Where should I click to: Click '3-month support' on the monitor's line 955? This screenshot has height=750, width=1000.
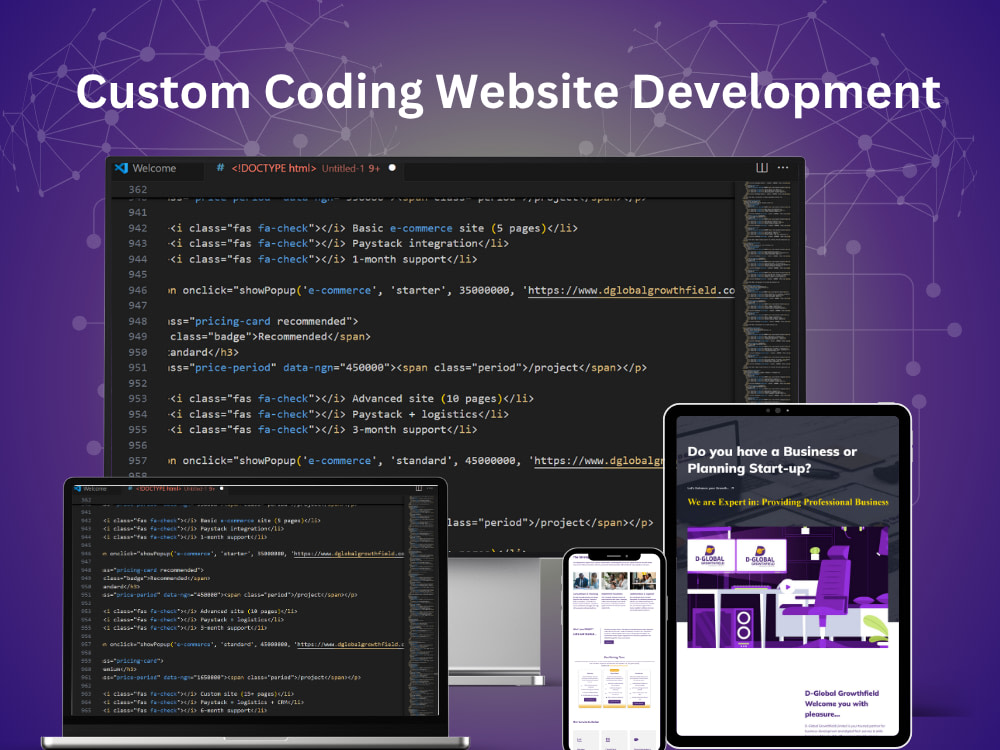399,430
